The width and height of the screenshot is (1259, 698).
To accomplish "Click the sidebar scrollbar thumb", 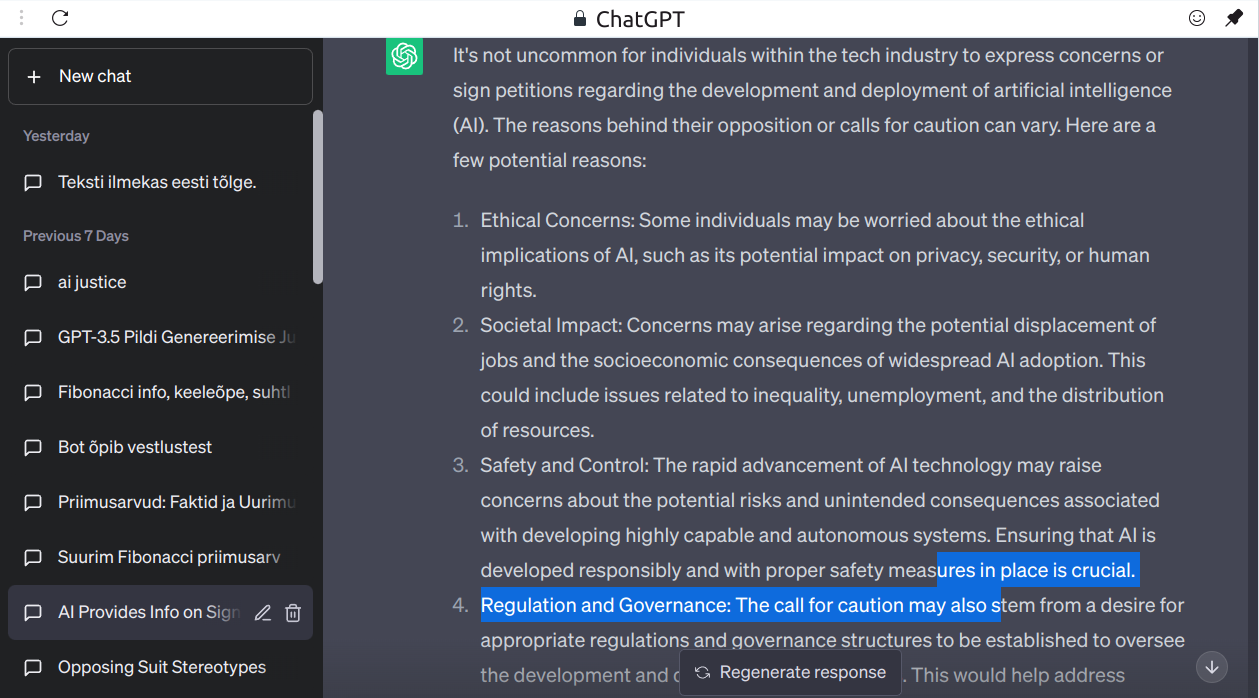I will (318, 196).
